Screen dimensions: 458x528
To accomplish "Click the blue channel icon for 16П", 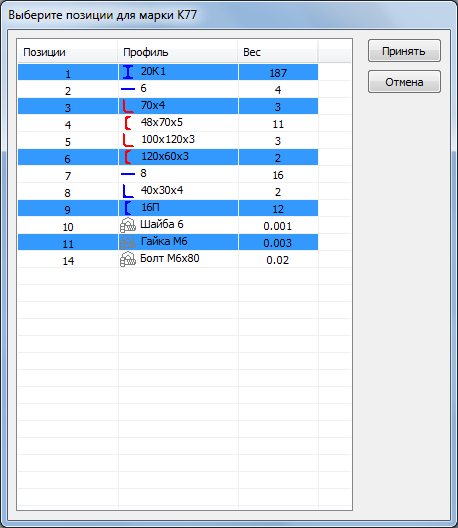I will pyautogui.click(x=128, y=208).
